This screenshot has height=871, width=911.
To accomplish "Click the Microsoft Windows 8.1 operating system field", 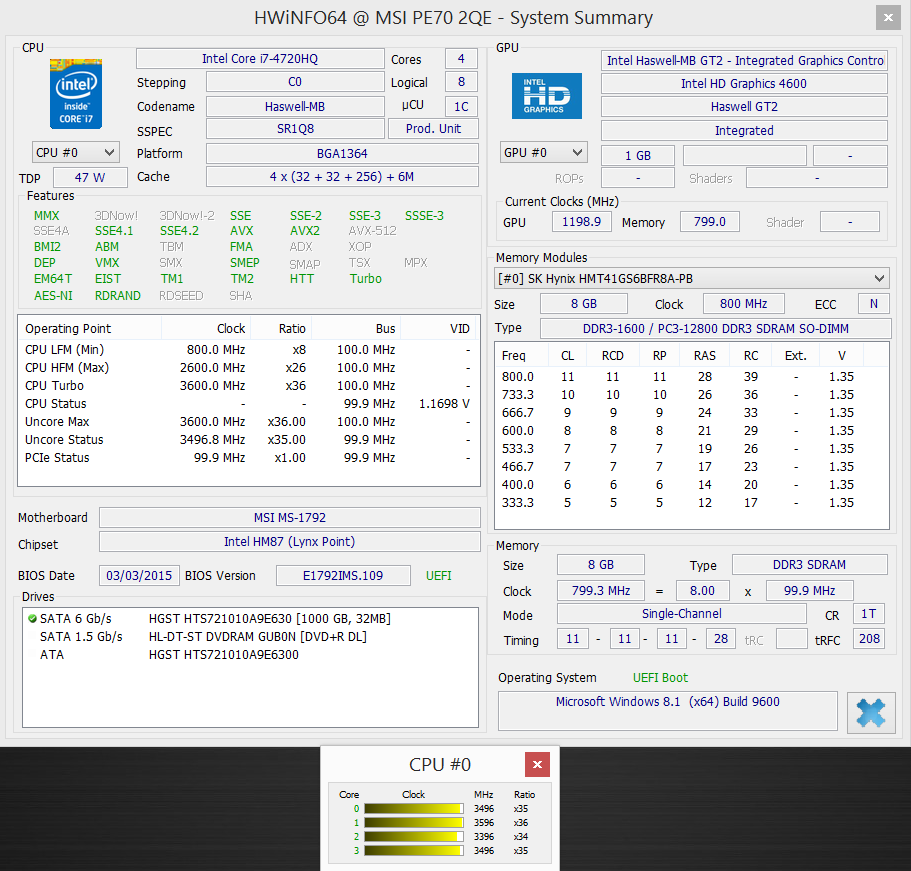I will click(x=668, y=710).
